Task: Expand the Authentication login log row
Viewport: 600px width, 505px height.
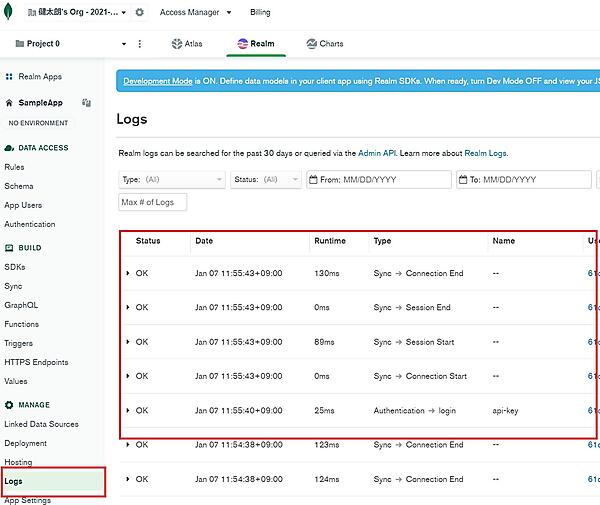Action: point(128,410)
